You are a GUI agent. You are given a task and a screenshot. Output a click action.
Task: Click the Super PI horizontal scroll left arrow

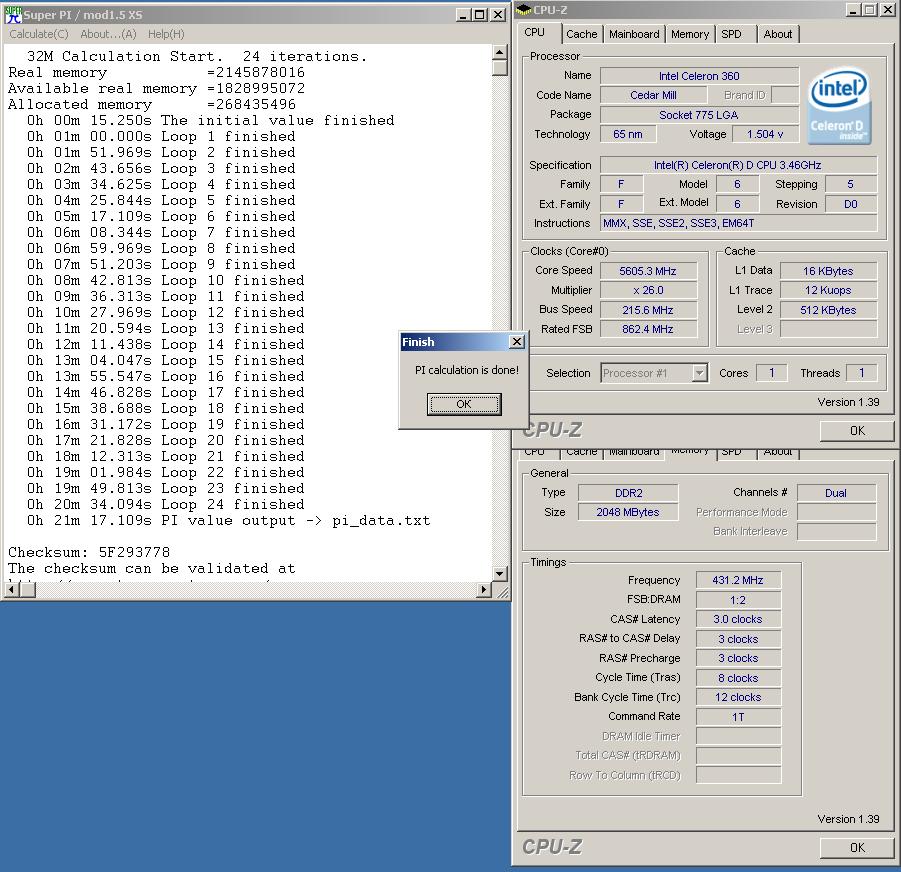tap(11, 590)
